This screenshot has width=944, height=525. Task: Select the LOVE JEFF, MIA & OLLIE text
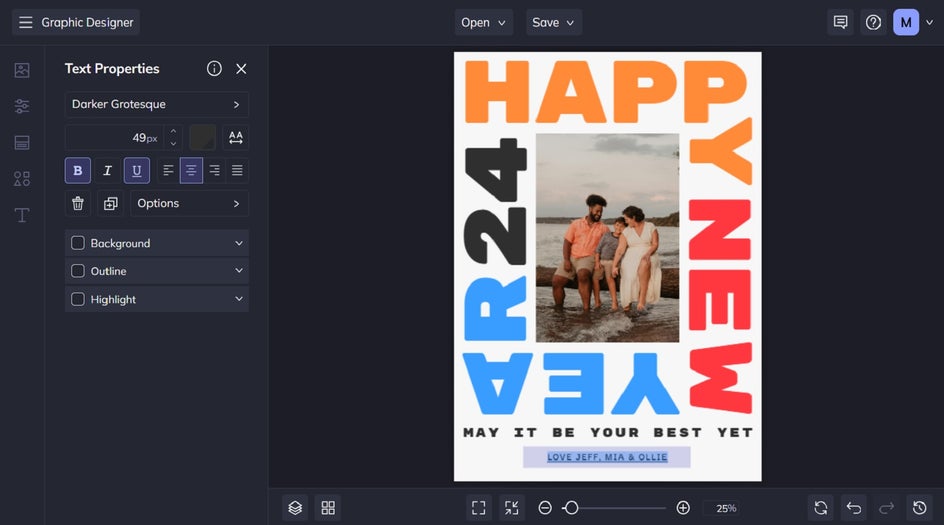(607, 457)
